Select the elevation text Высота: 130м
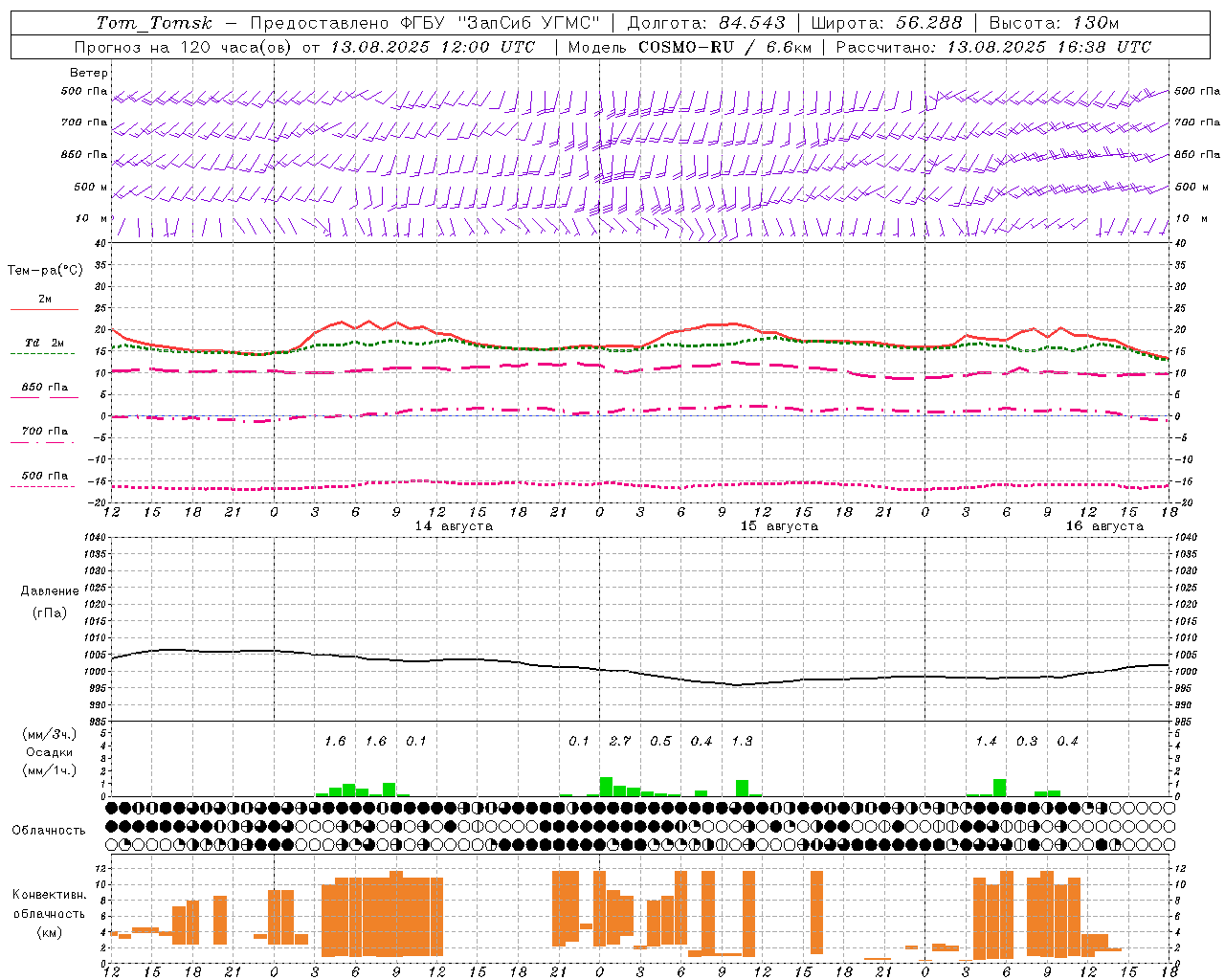Viewport: 1225px width, 980px height. tap(1054, 23)
